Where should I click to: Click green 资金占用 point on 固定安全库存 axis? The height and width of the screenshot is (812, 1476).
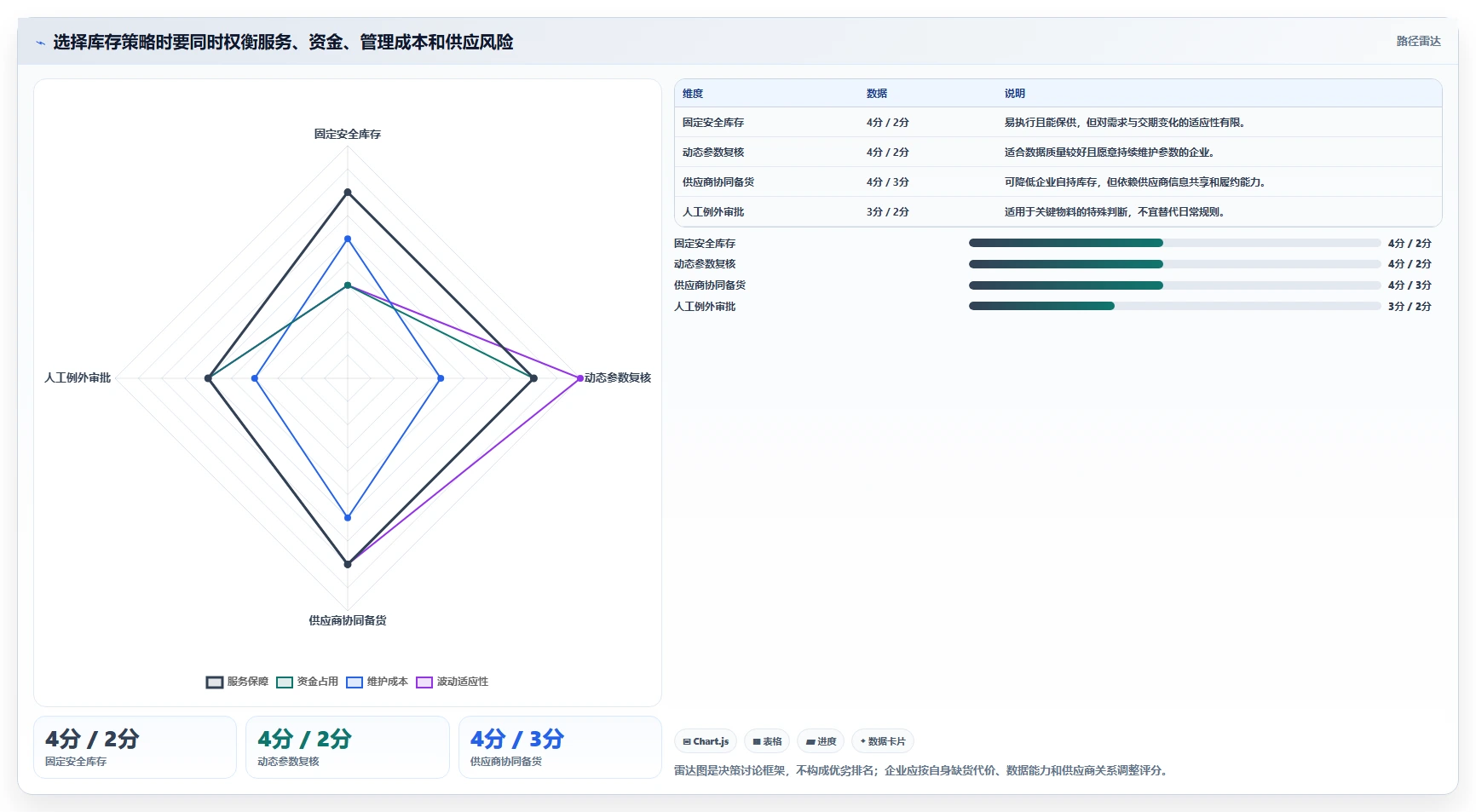[x=348, y=285]
